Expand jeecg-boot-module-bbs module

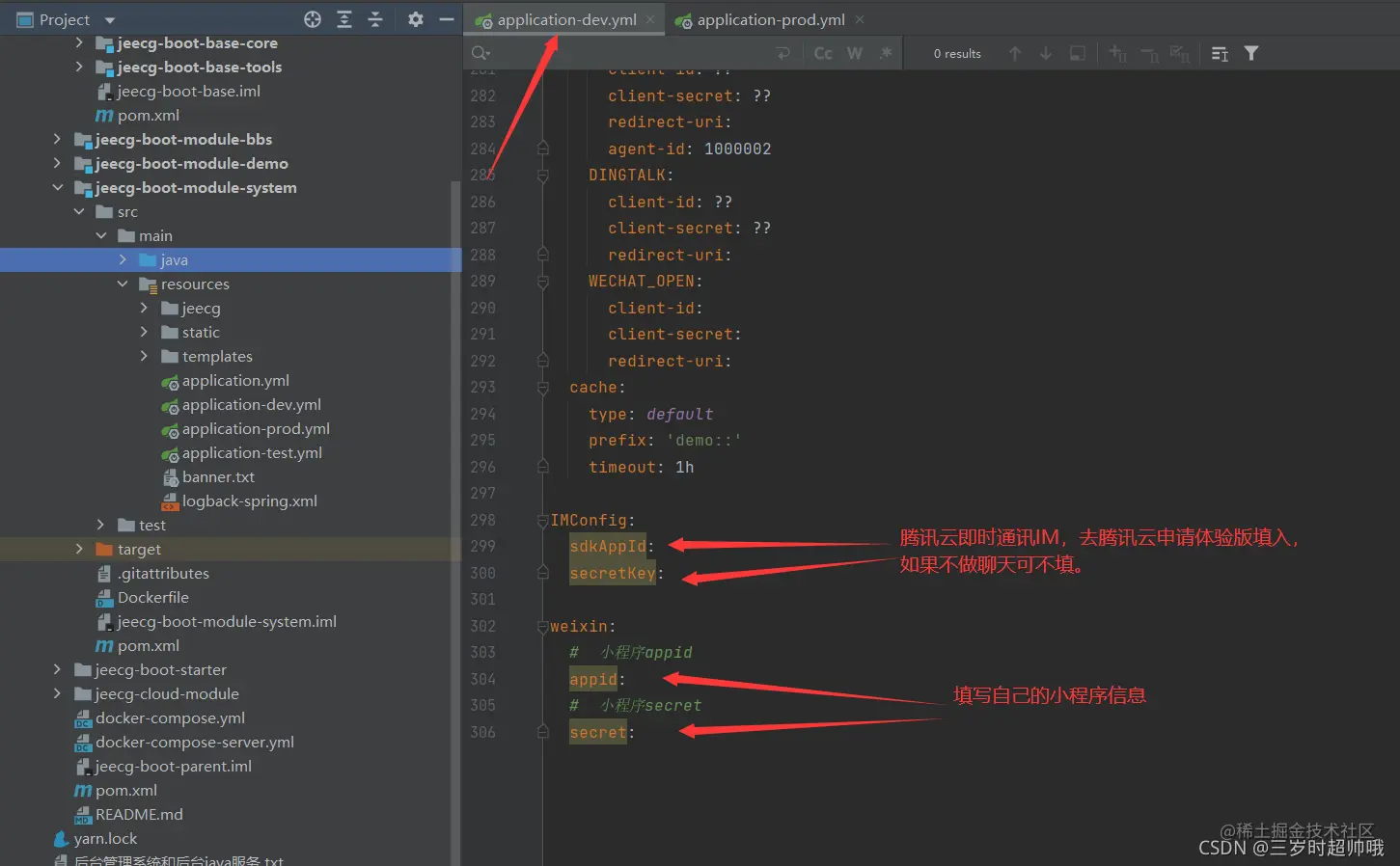pos(57,139)
